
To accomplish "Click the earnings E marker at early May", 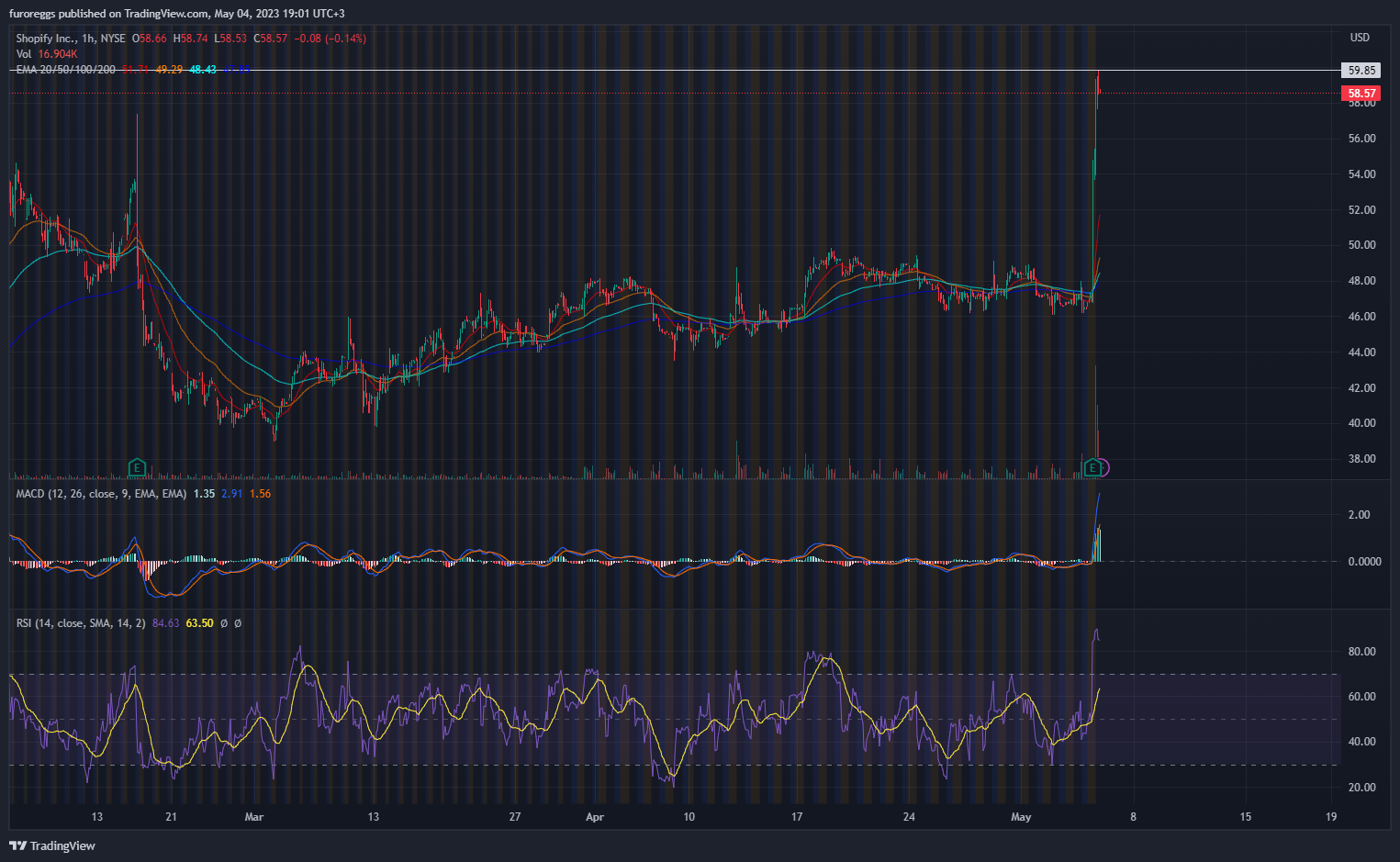I will (1092, 468).
